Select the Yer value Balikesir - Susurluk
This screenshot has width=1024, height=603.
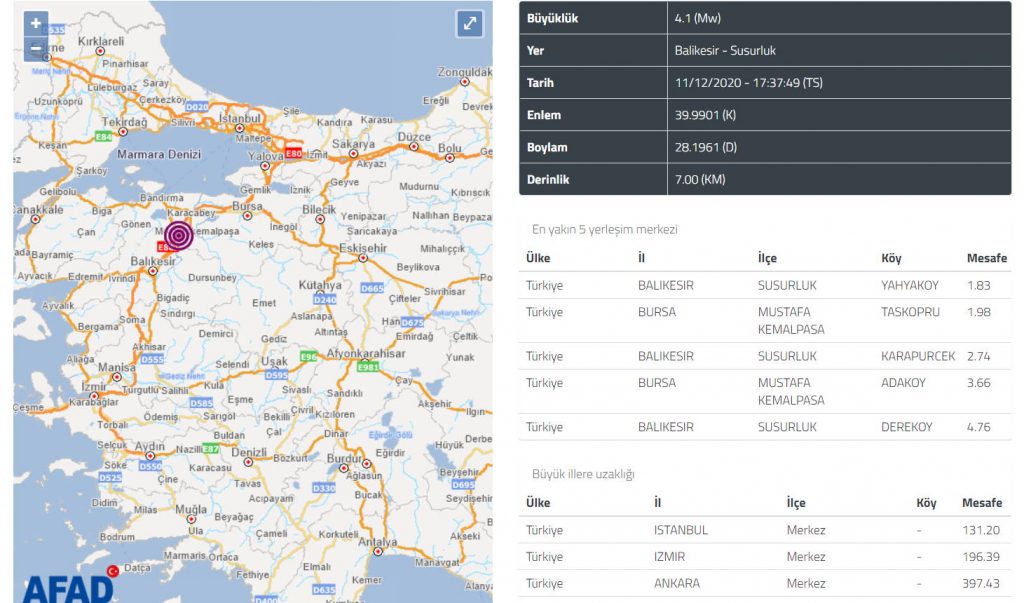[725, 50]
